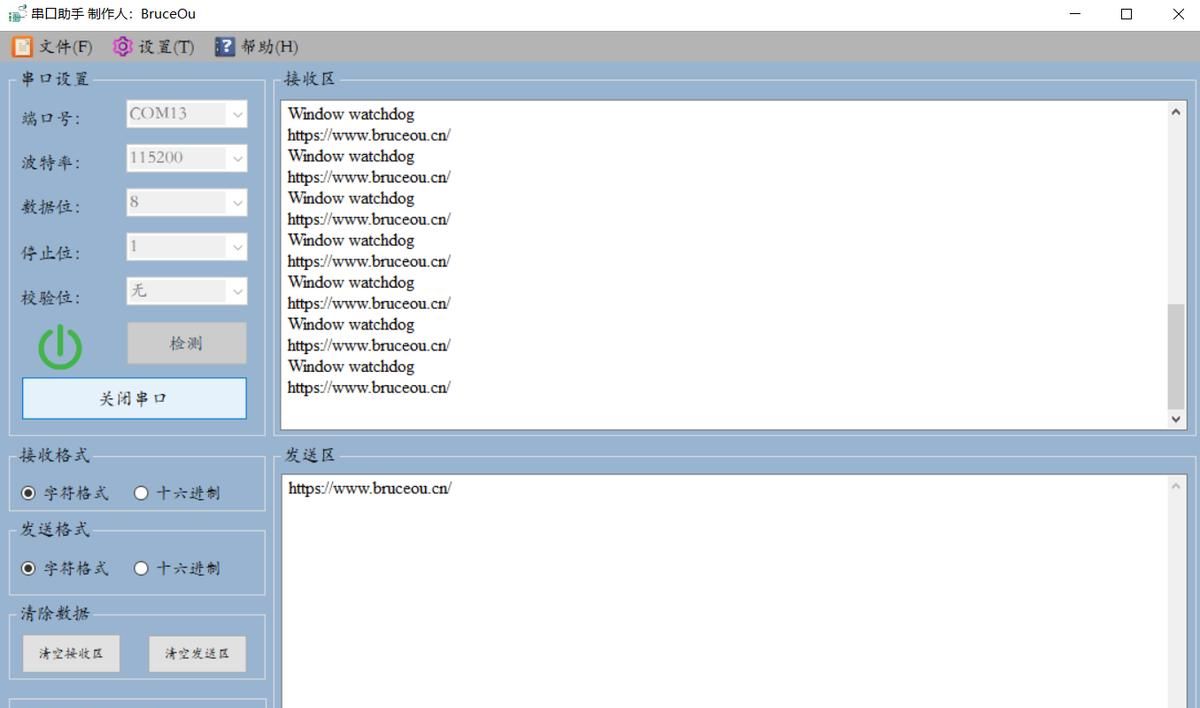Viewport: 1200px width, 708px height.
Task: Select 字符格式 under 发送格式
Action: [x=28, y=568]
